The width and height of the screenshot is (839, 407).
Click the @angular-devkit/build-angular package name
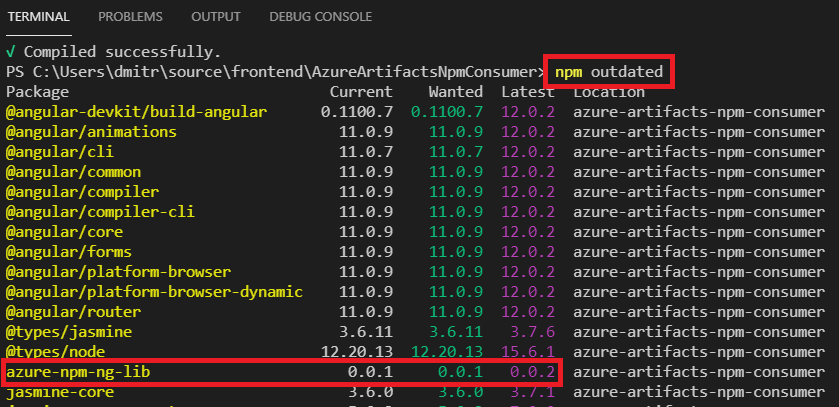pyautogui.click(x=136, y=111)
